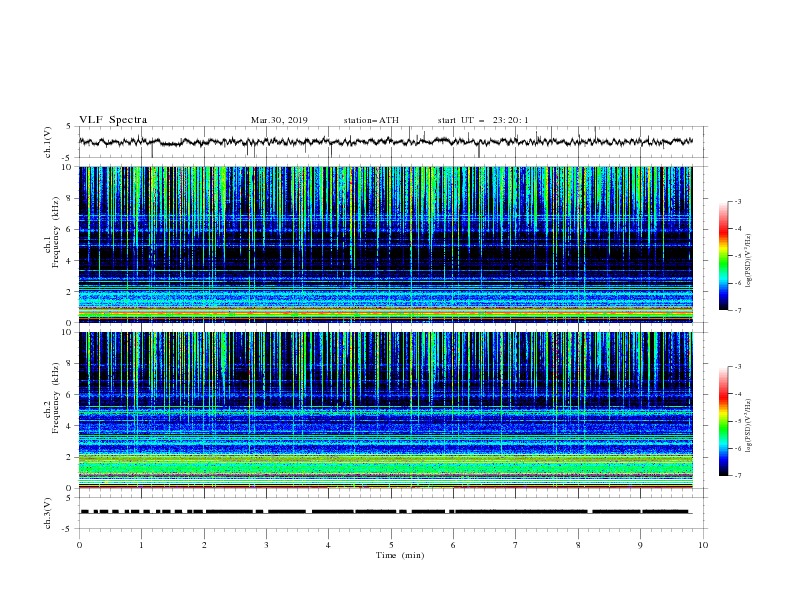The width and height of the screenshot is (792, 612).
Task: Click the 'VLF Spectra' title text
Action: [x=113, y=120]
